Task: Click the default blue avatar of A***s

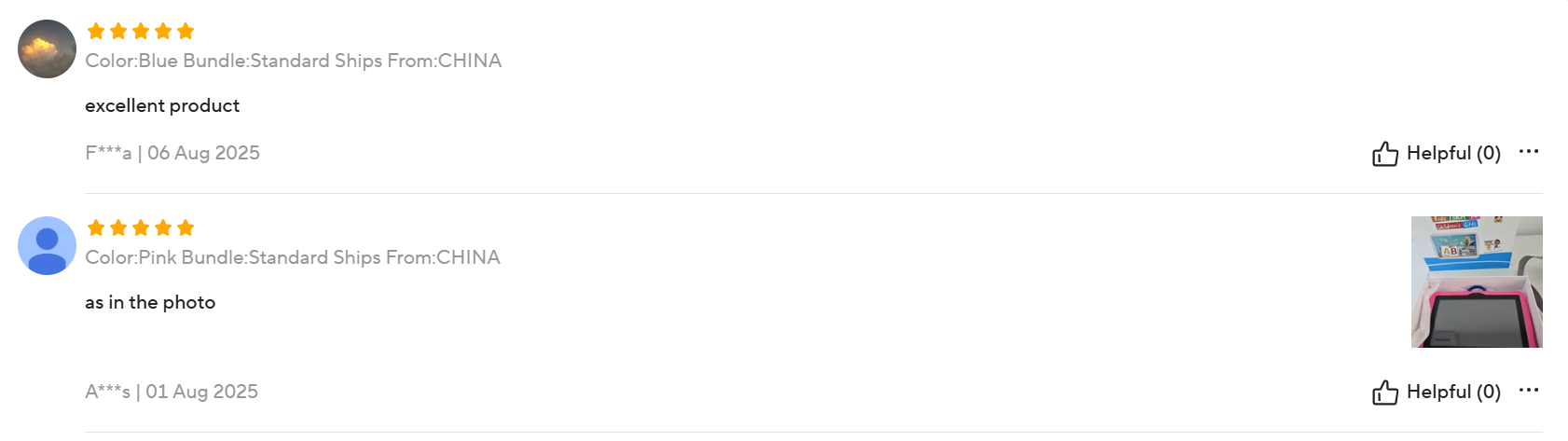Action: coord(47,245)
